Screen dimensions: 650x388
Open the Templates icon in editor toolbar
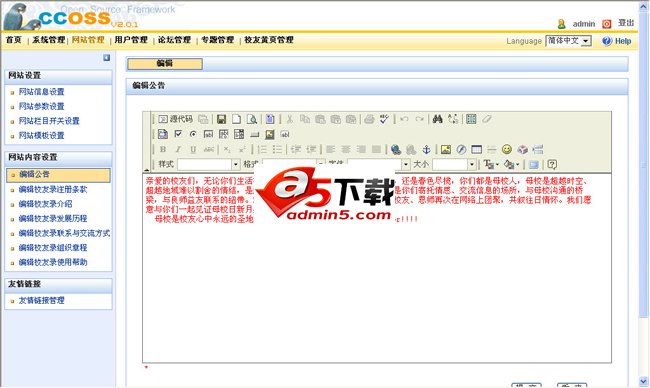pyautogui.click(x=270, y=119)
